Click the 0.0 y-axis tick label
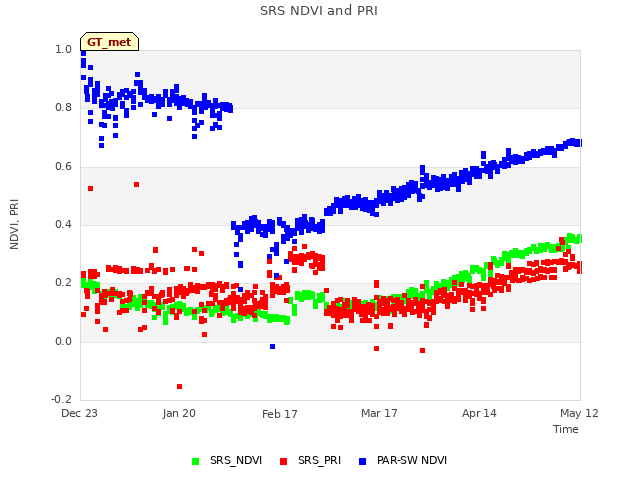This screenshot has width=640, height=480. pyautogui.click(x=63, y=341)
